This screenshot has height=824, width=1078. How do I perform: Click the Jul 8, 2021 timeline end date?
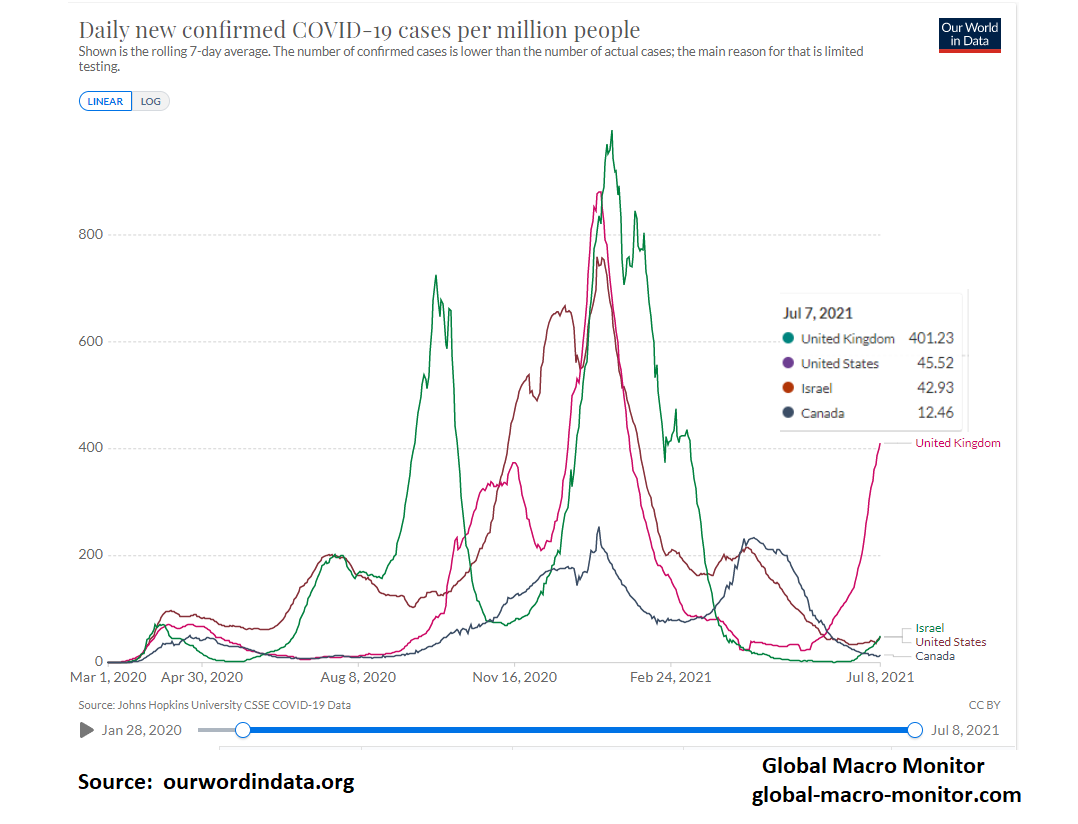point(964,730)
